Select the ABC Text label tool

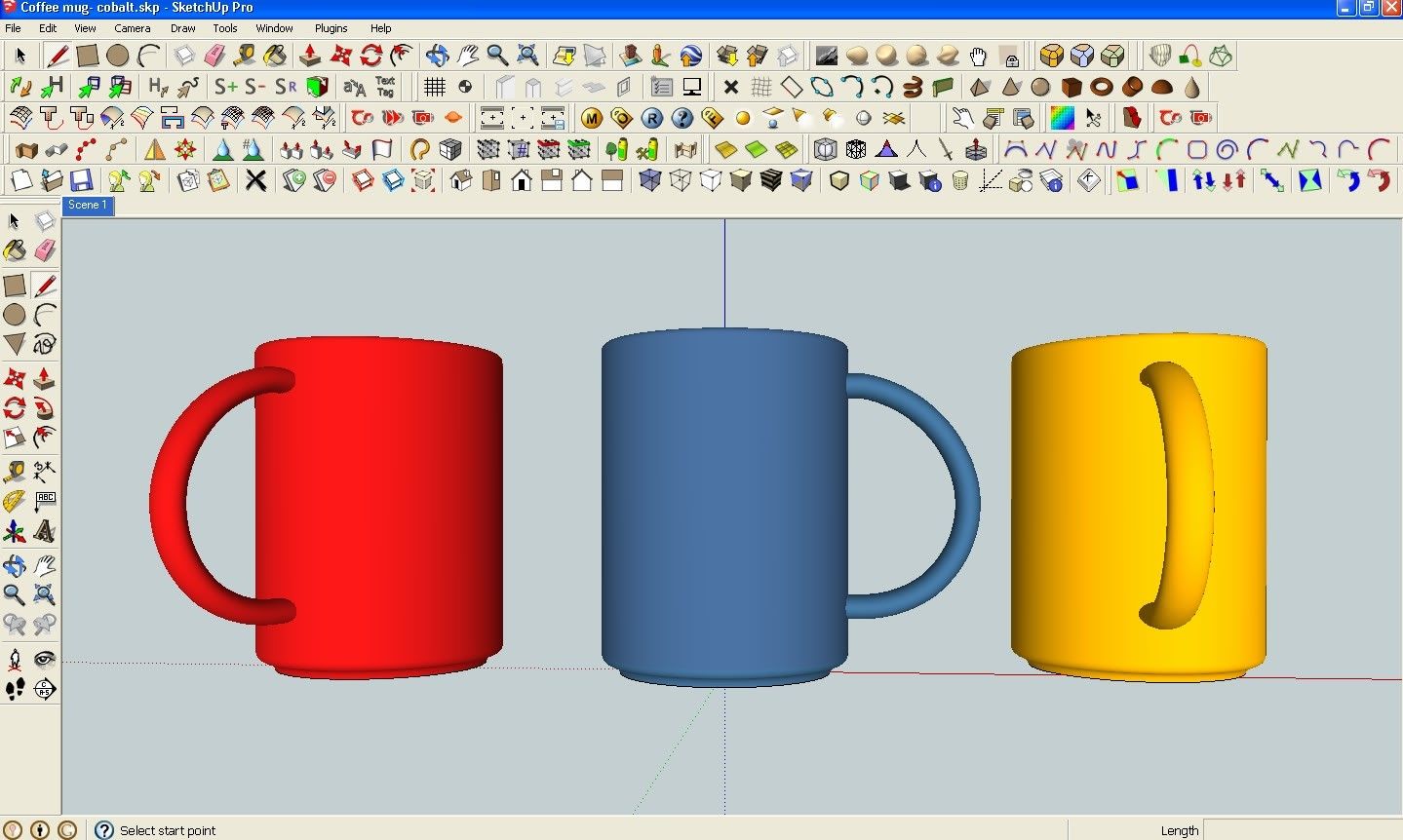[x=45, y=502]
